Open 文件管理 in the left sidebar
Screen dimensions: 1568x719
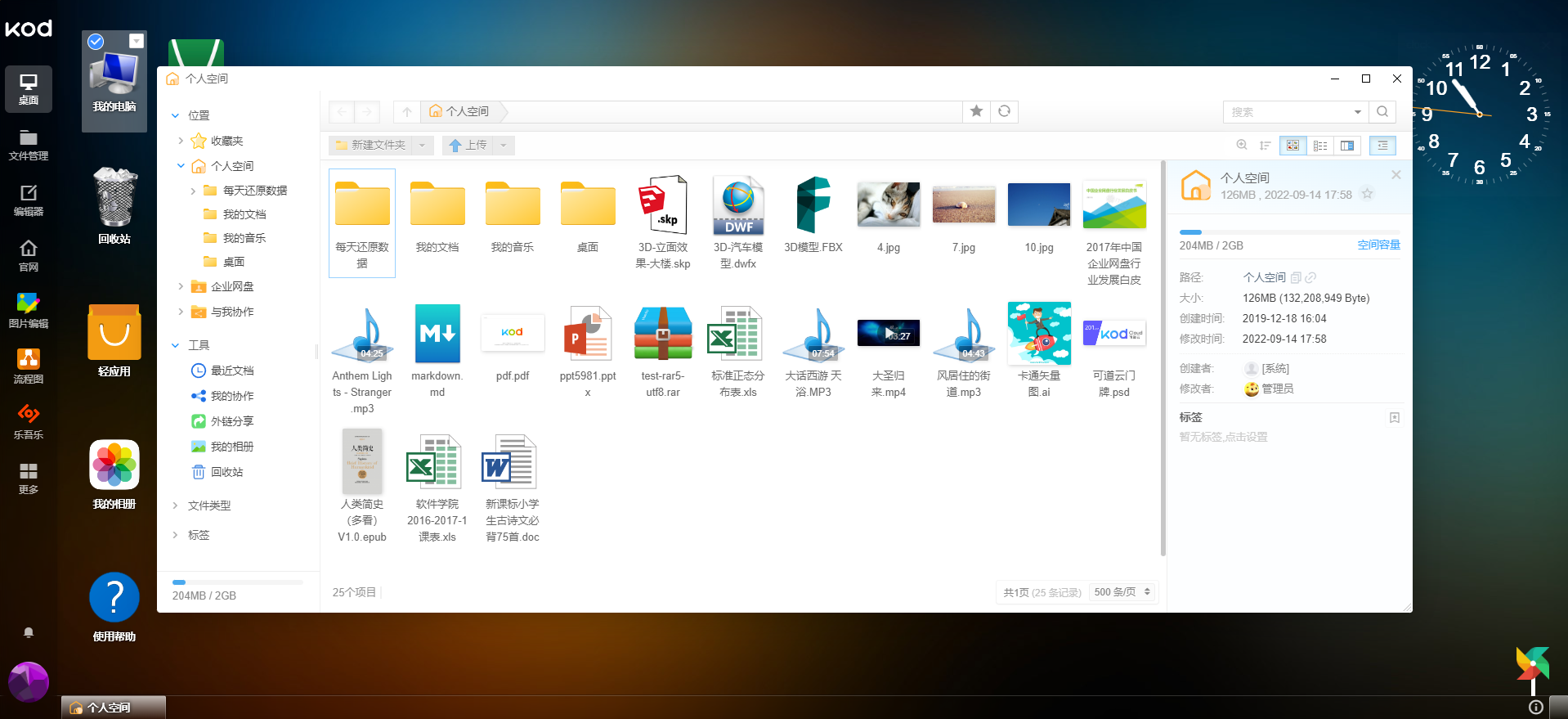coord(29,145)
